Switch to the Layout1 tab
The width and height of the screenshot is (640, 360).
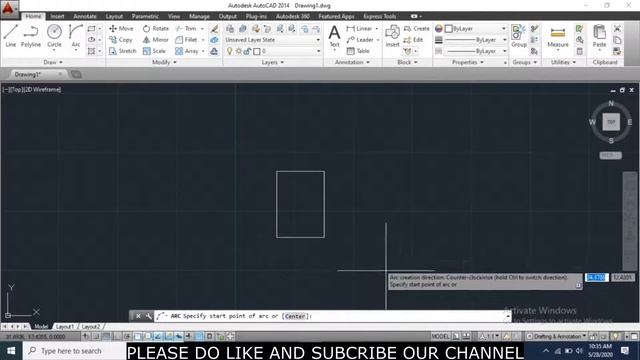coord(64,327)
